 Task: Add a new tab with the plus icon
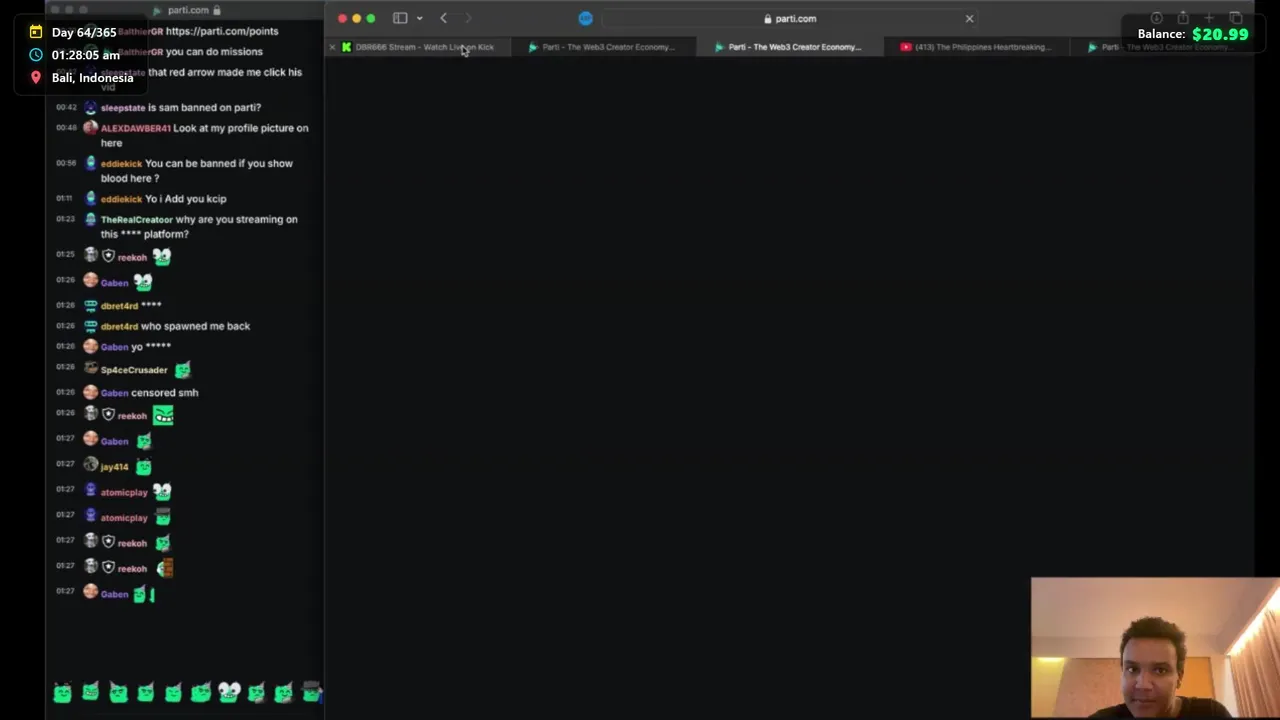pyautogui.click(x=1209, y=18)
